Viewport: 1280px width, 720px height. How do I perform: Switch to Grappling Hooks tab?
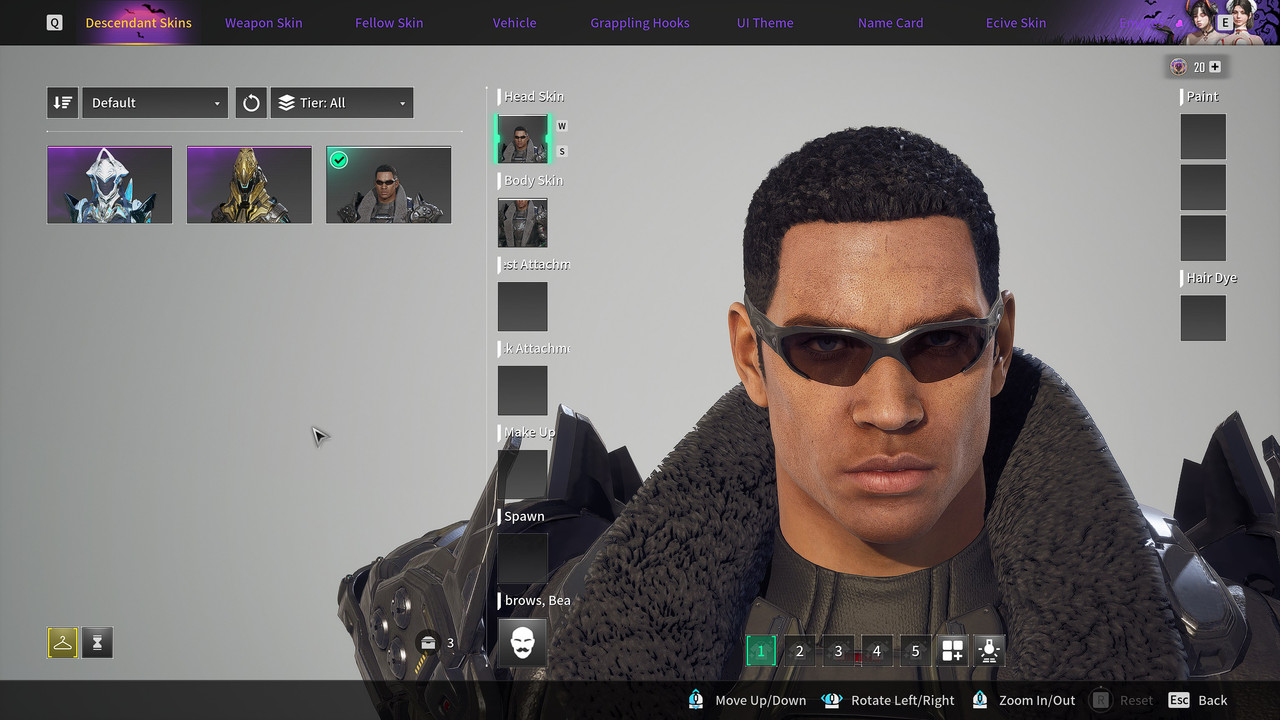[640, 22]
